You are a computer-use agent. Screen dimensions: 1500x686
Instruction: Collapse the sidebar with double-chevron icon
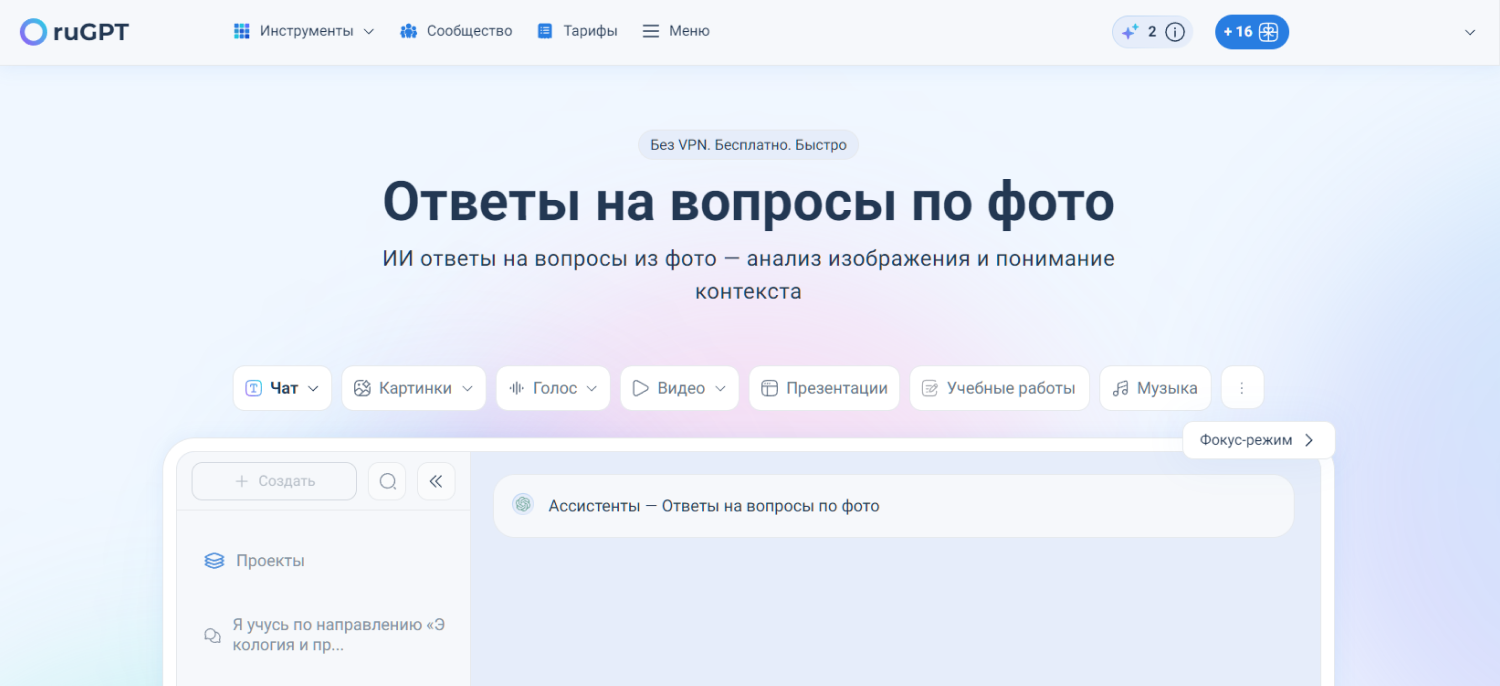point(436,481)
